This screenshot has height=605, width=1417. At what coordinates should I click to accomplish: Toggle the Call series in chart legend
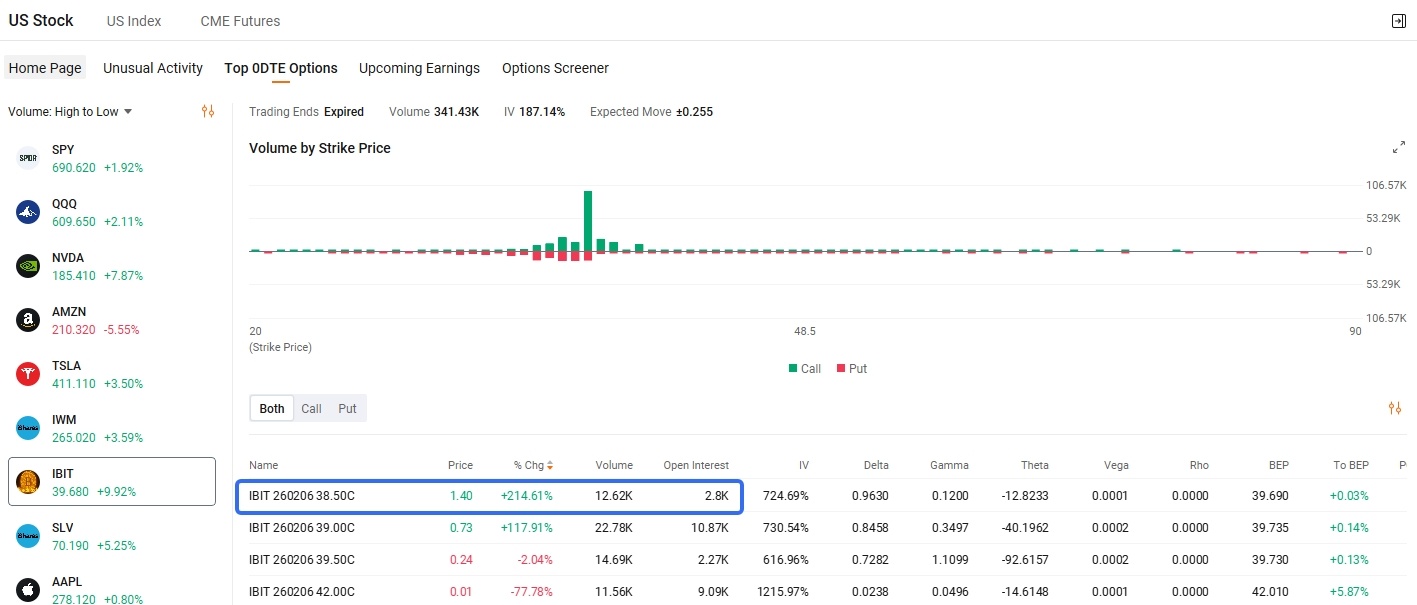pos(805,369)
